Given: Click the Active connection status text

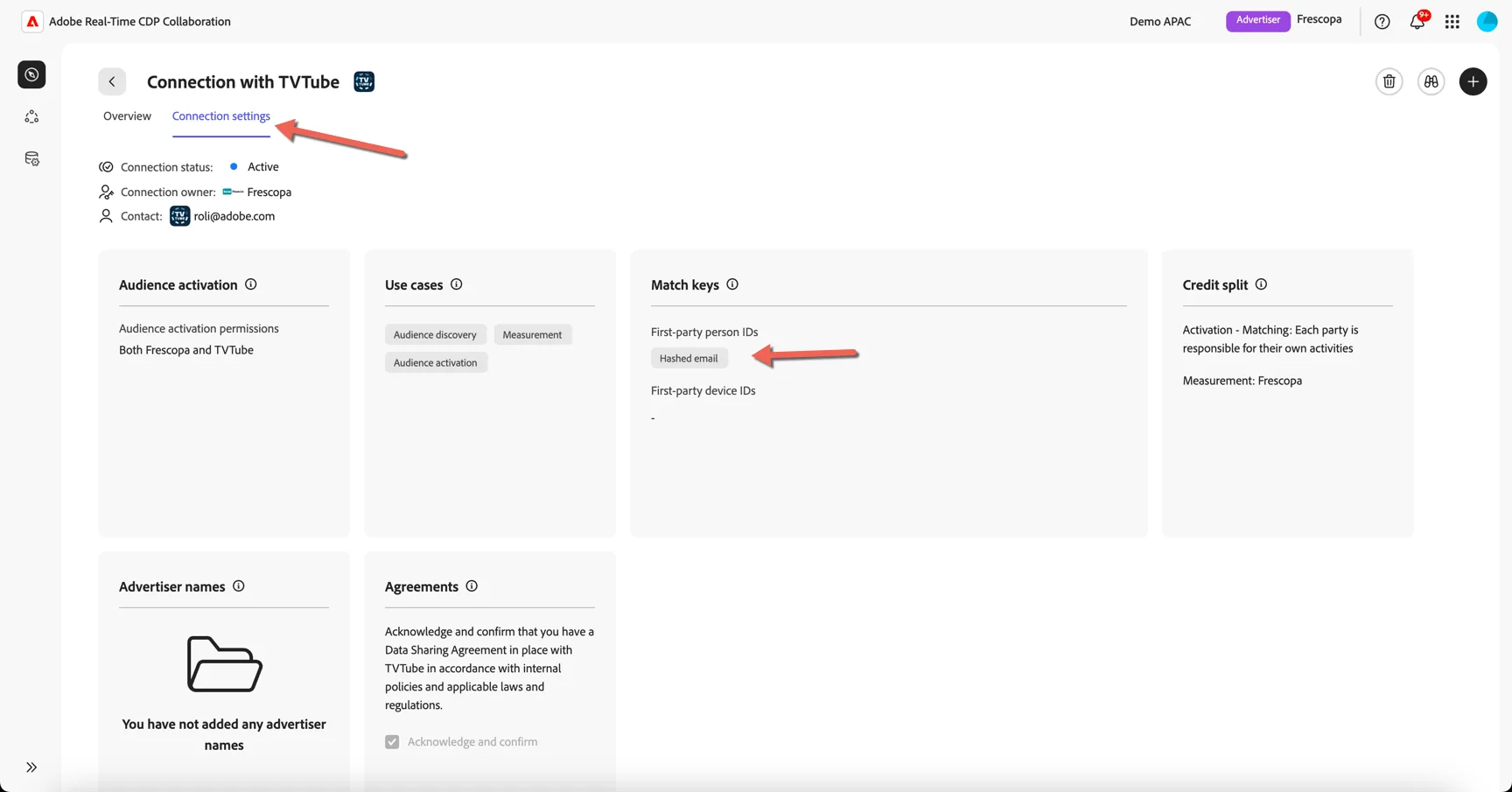Looking at the screenshot, I should [262, 166].
